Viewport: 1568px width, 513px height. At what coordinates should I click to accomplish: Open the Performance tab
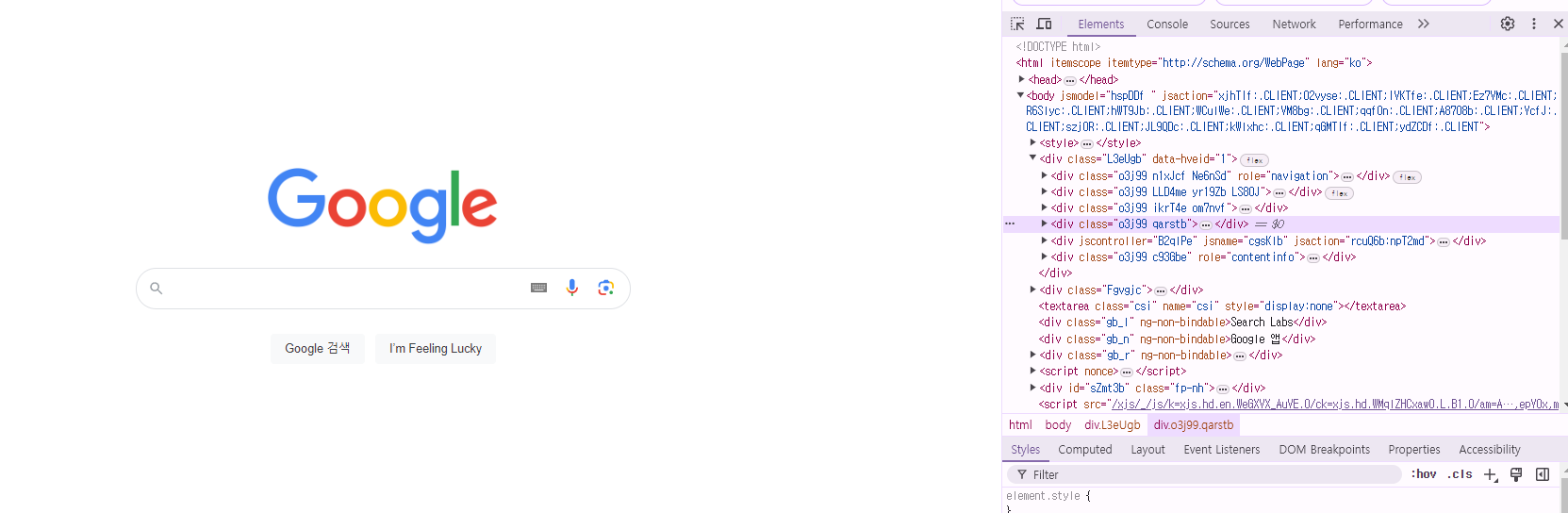[x=1370, y=25]
